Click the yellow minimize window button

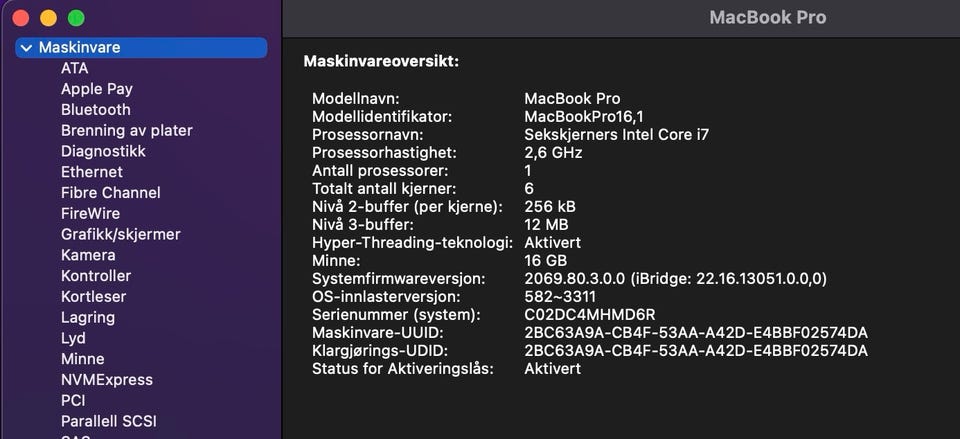[48, 18]
